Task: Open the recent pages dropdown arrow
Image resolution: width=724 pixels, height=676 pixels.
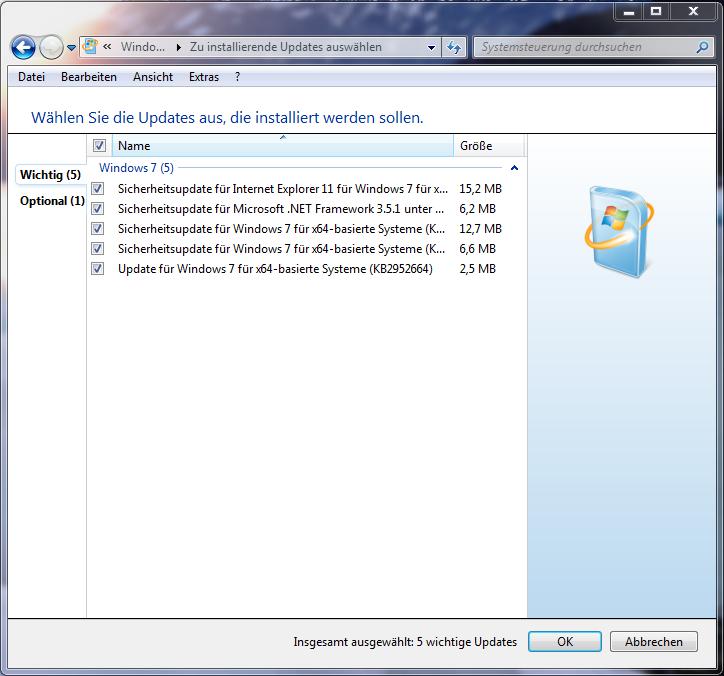Action: (71, 48)
